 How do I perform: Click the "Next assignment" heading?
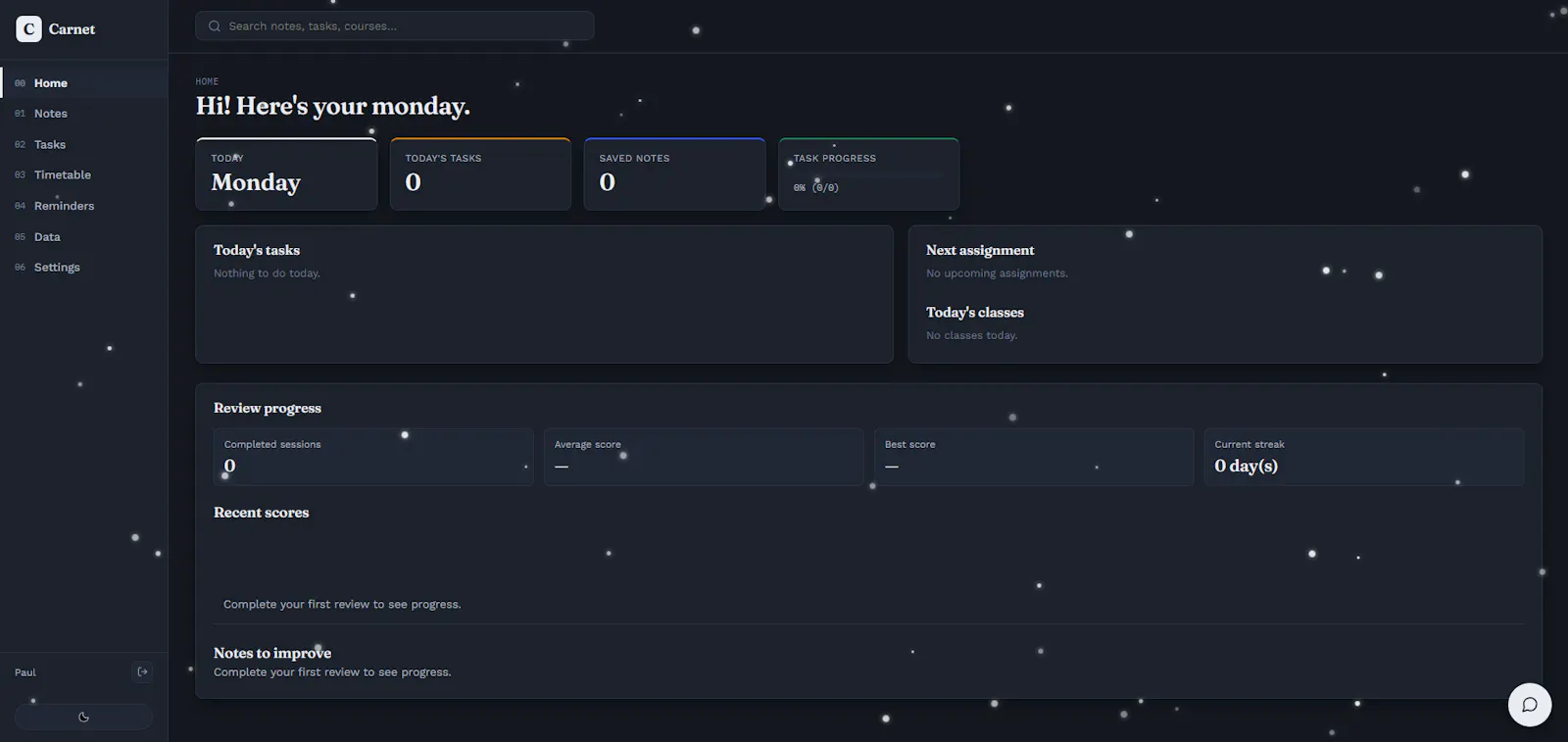[x=980, y=250]
